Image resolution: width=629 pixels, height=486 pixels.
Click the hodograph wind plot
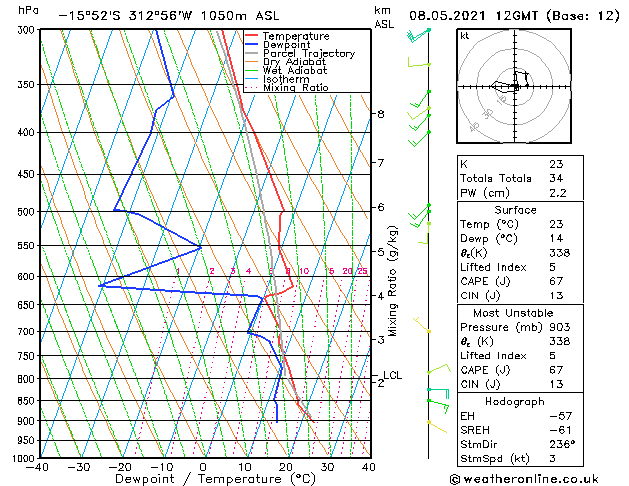tap(514, 86)
